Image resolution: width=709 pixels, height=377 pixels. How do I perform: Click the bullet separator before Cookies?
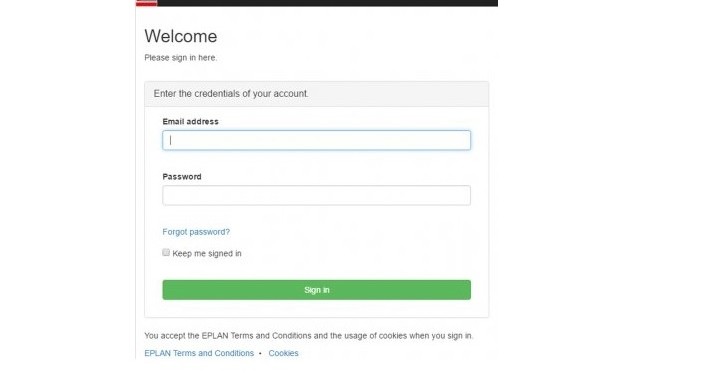click(260, 353)
